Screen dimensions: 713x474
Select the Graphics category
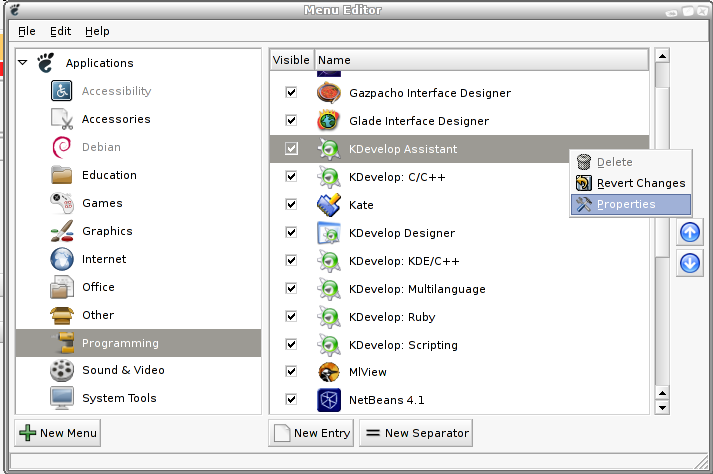tap(107, 231)
